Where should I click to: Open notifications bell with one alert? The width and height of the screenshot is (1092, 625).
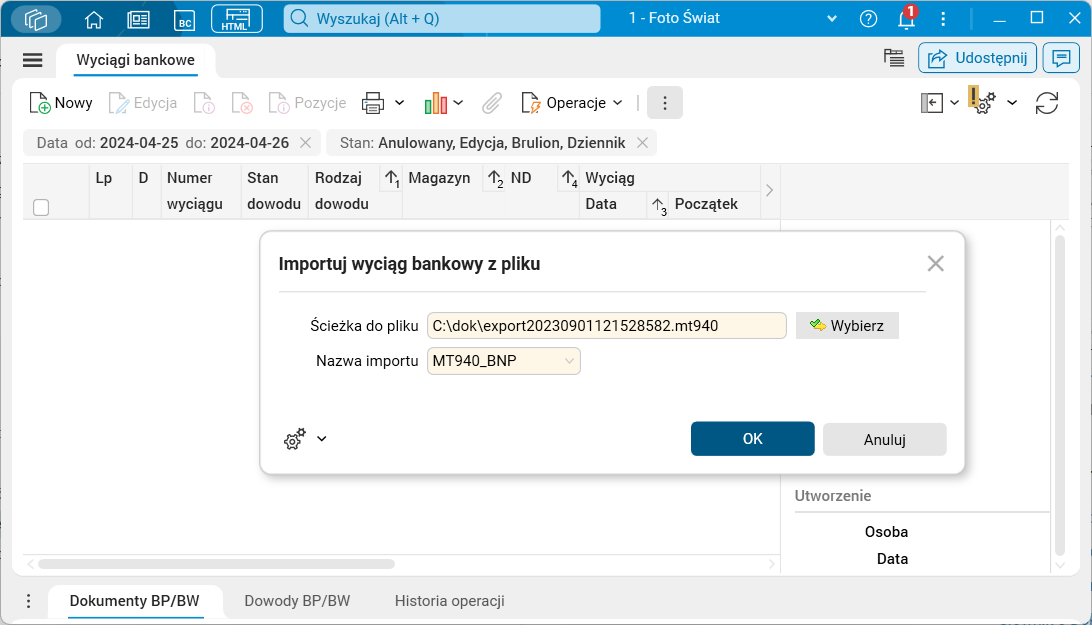click(x=906, y=18)
